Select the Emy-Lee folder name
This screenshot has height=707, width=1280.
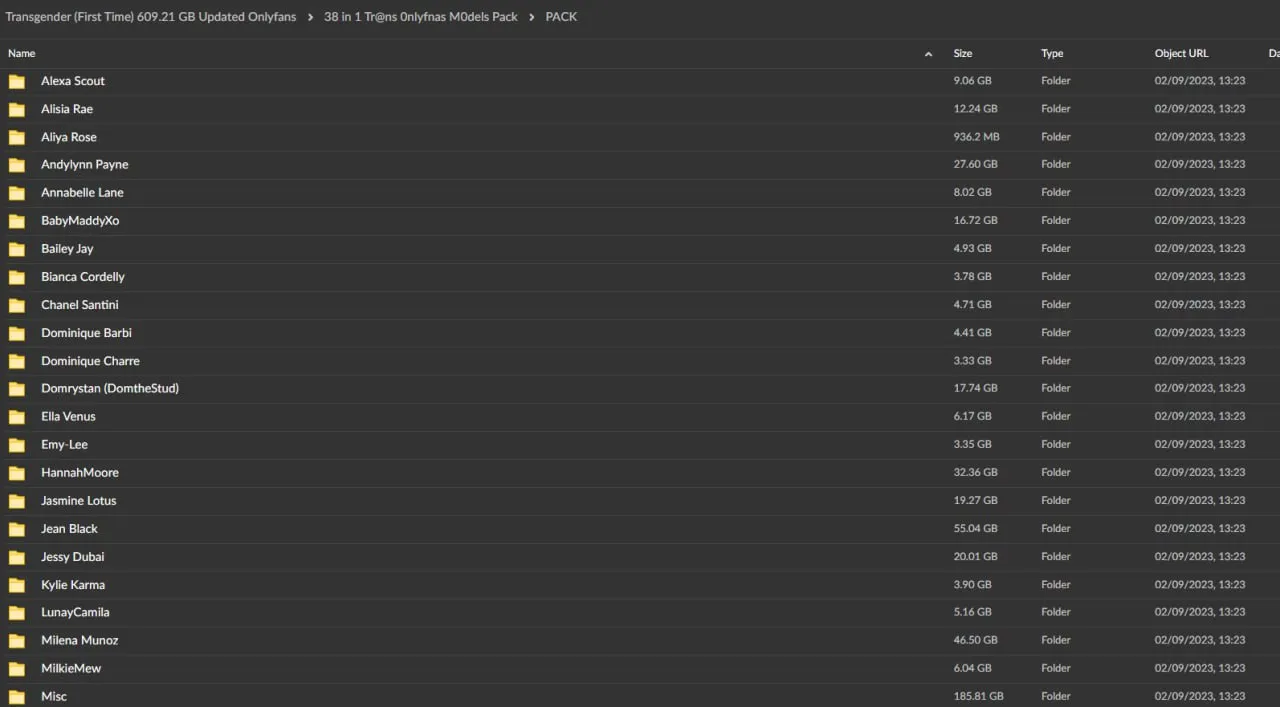pos(64,444)
